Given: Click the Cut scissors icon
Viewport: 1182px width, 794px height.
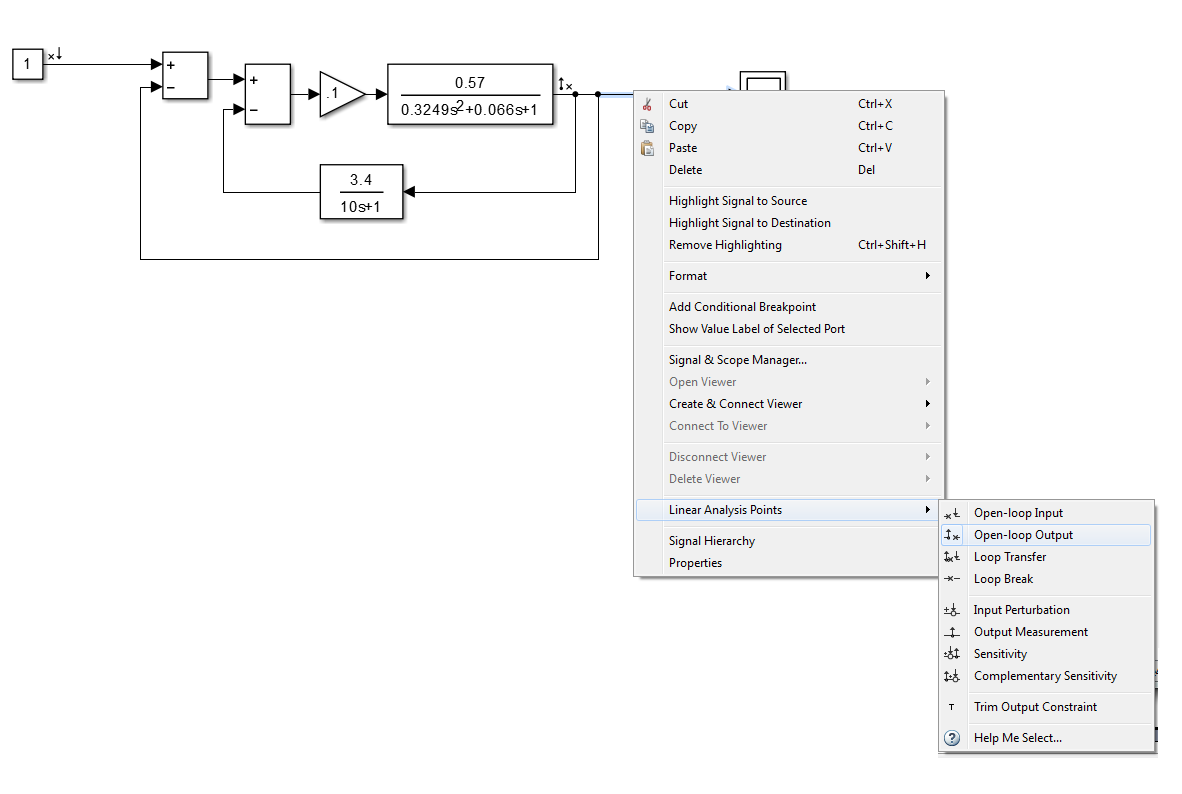Looking at the screenshot, I should 647,104.
